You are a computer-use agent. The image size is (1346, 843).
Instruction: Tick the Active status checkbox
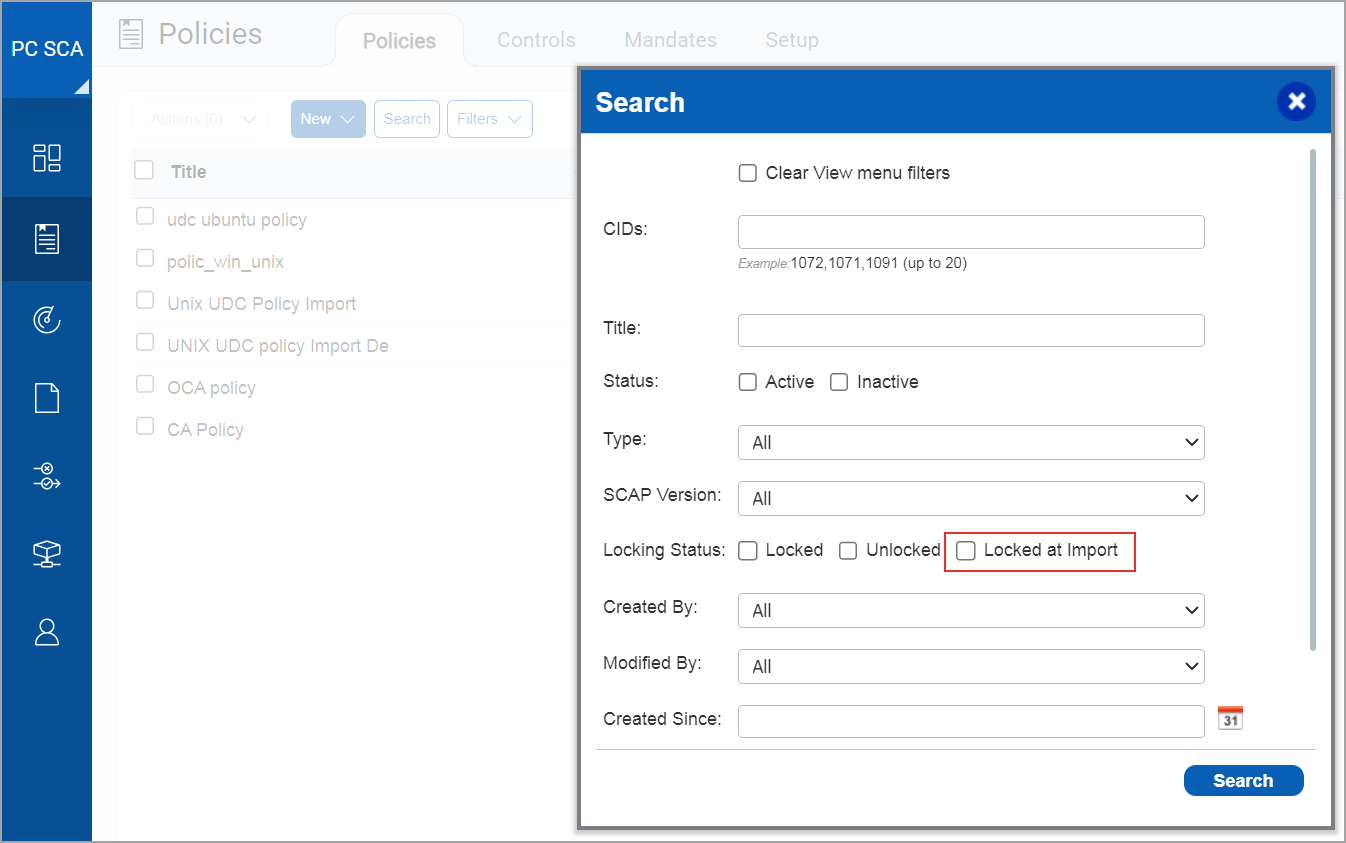(x=747, y=383)
